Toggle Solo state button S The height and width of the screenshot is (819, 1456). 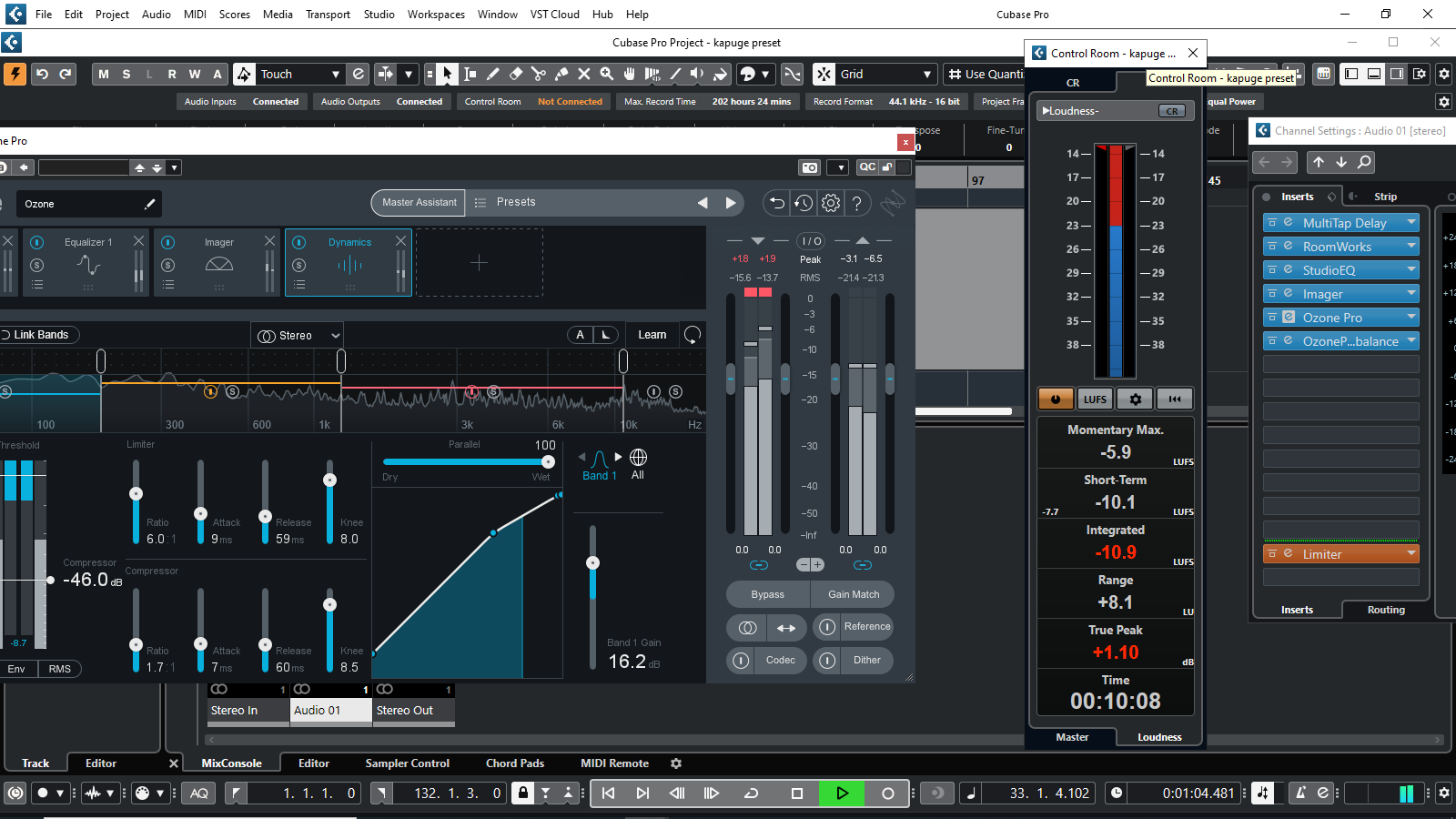(x=126, y=74)
